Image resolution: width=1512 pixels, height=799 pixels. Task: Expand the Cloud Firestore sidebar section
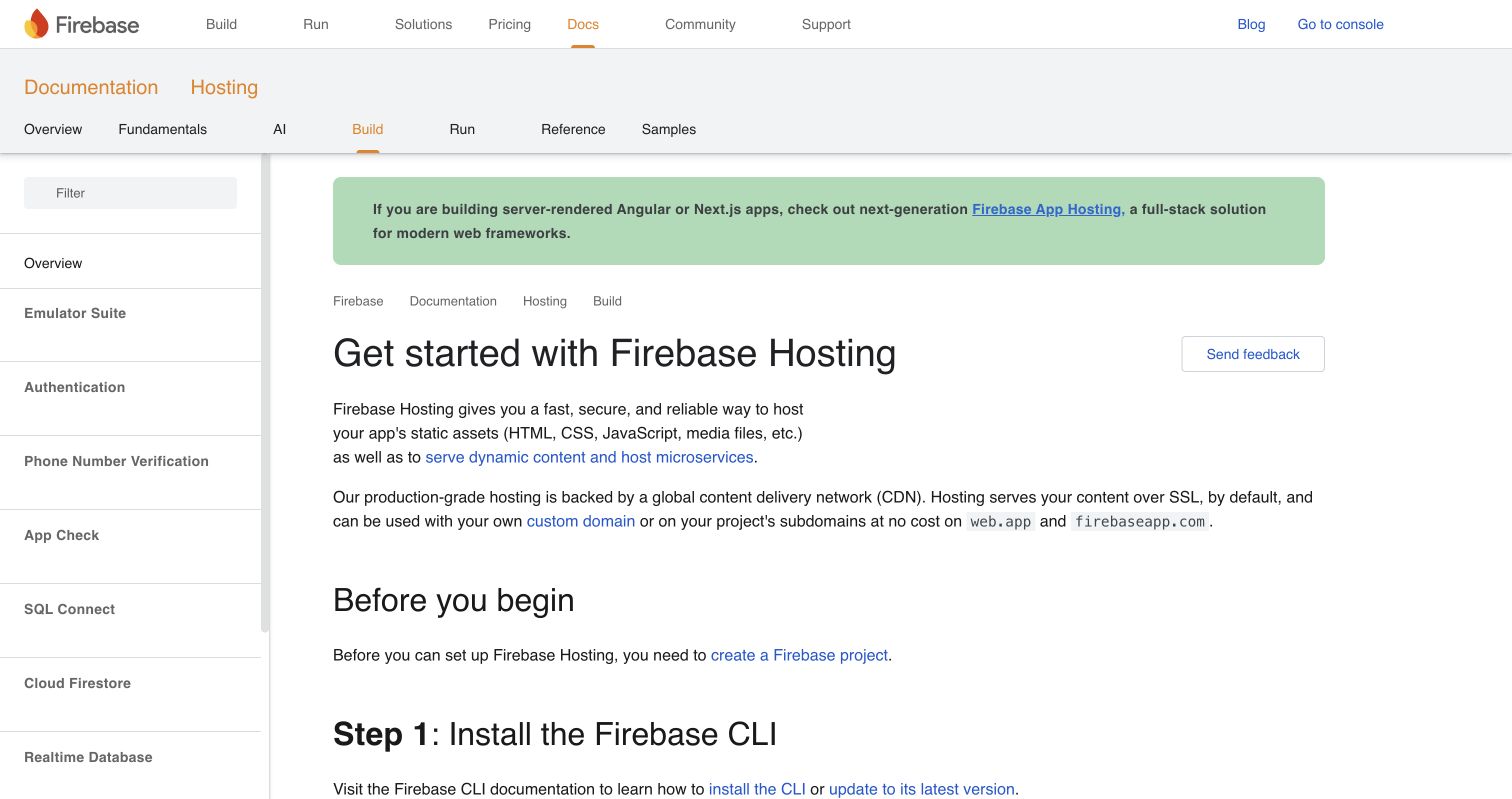[78, 683]
